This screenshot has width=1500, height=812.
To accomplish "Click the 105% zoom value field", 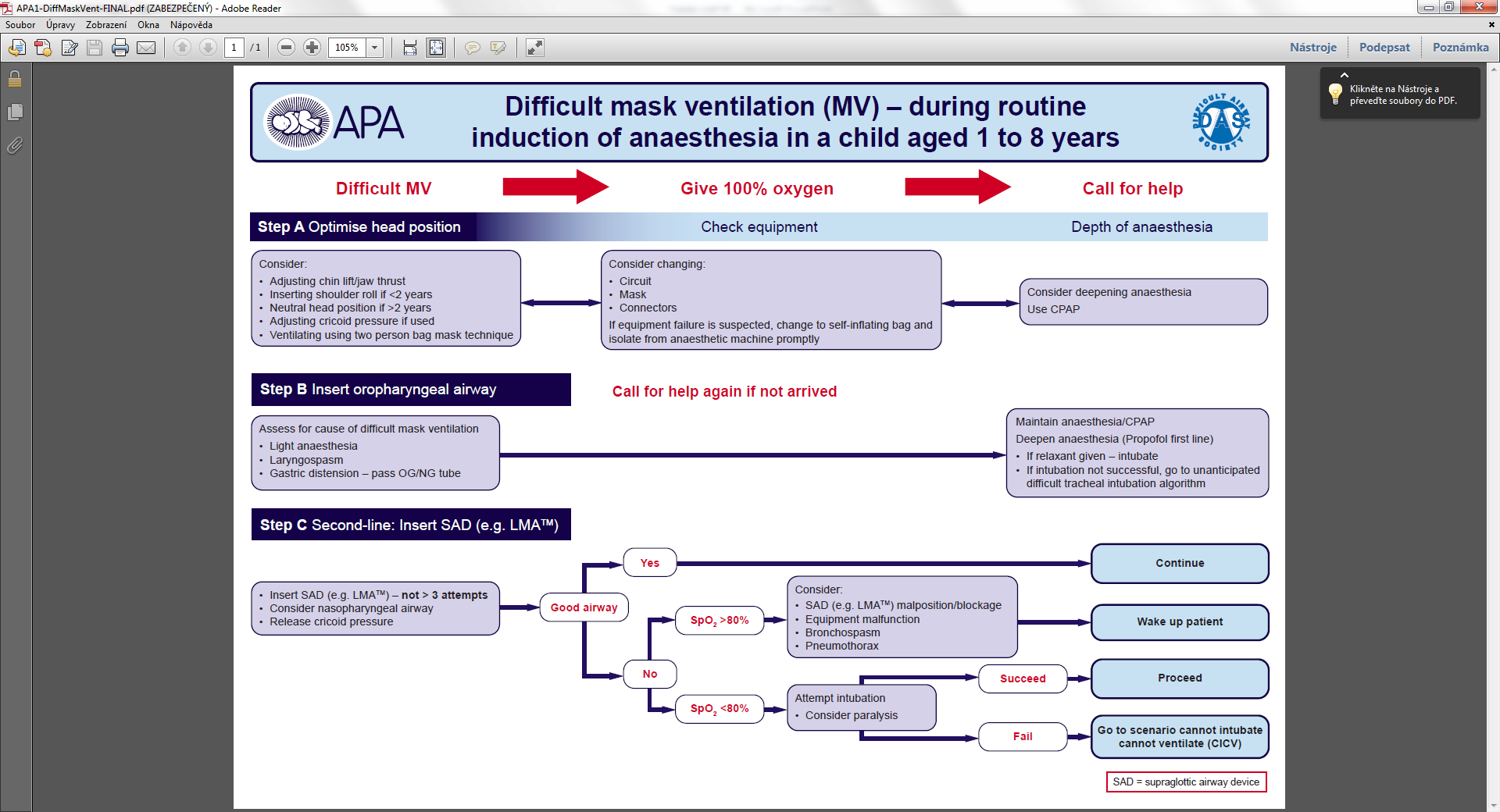I will click(x=347, y=48).
